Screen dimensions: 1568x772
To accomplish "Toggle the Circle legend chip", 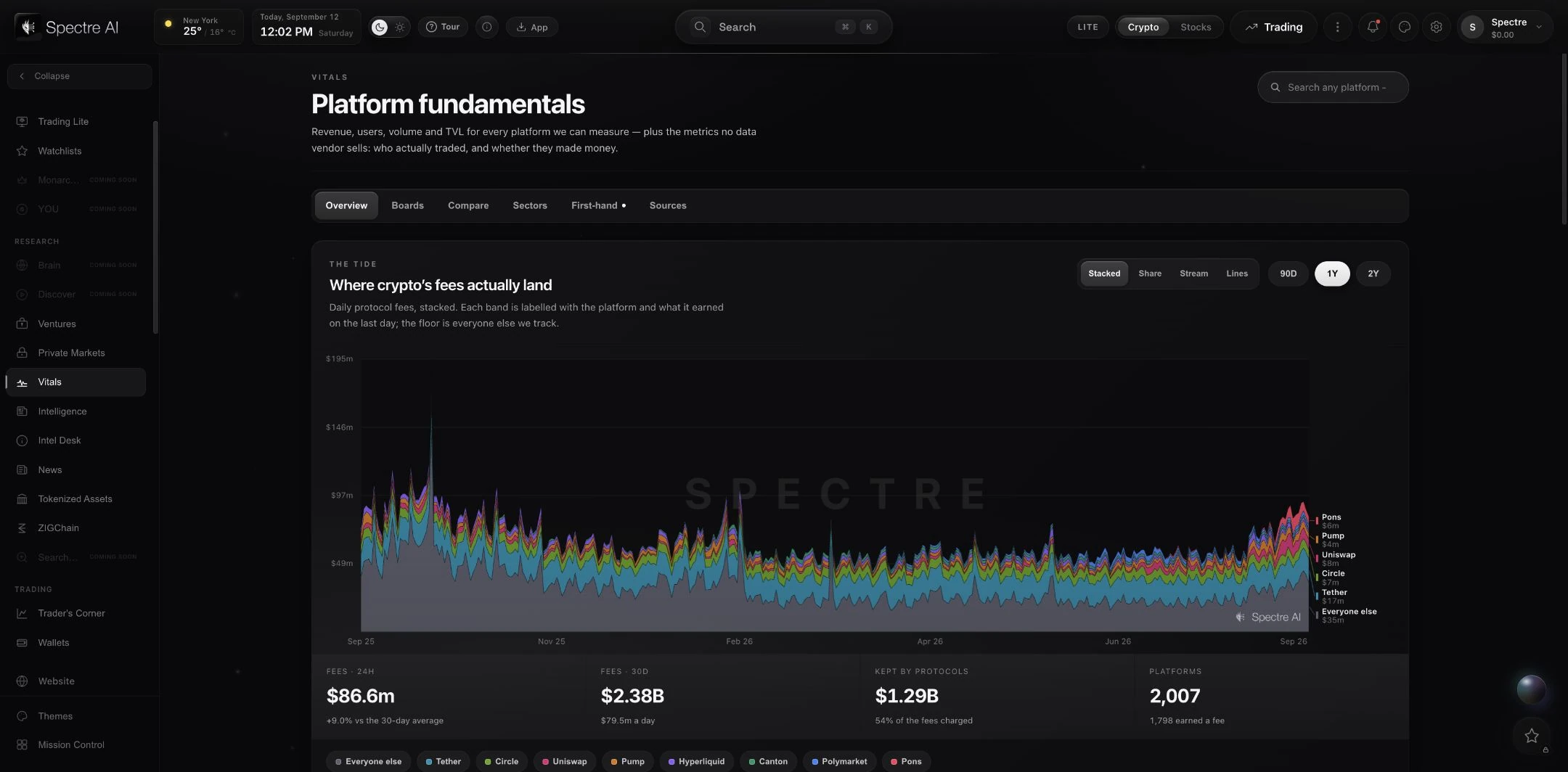I will click(502, 761).
